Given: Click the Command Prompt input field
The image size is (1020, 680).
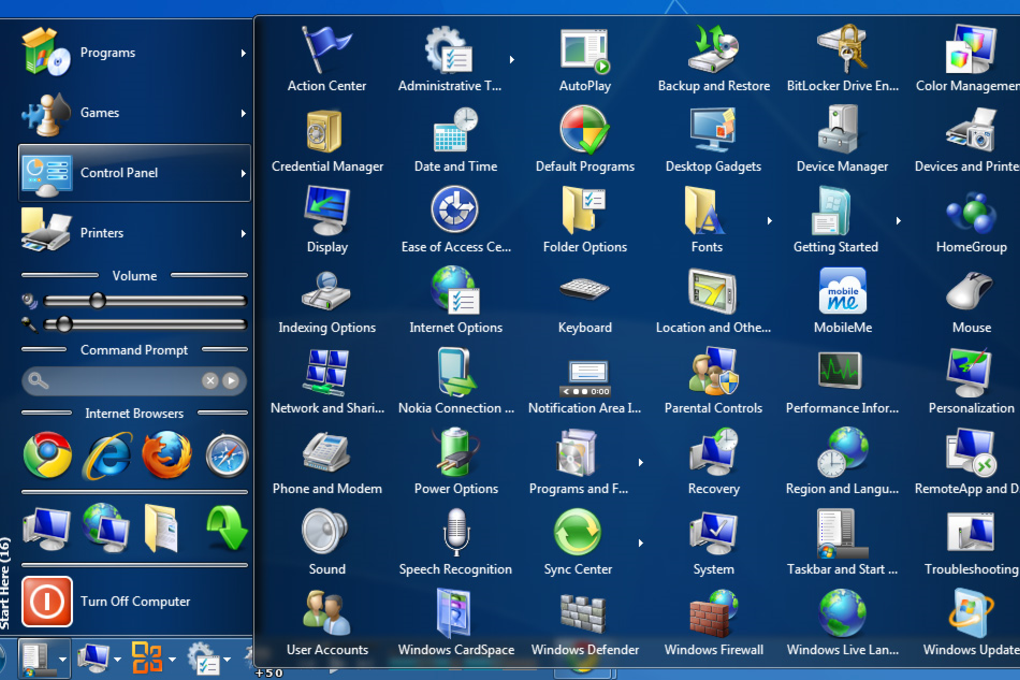Looking at the screenshot, I should 124,381.
